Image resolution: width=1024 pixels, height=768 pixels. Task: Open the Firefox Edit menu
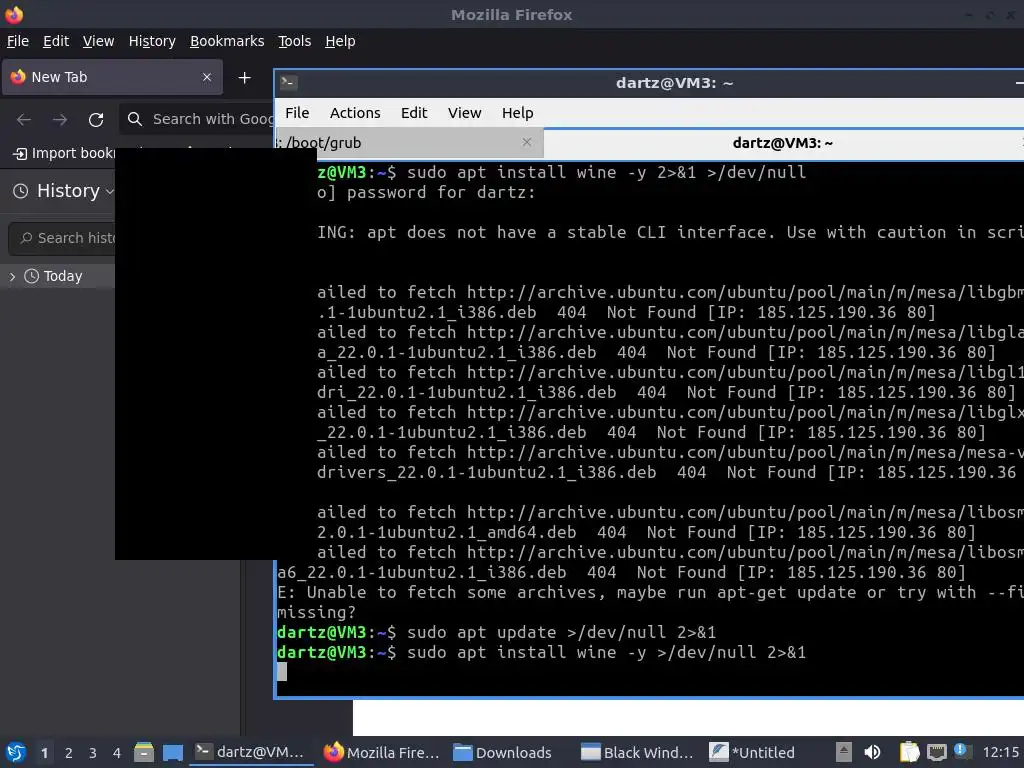(x=56, y=41)
